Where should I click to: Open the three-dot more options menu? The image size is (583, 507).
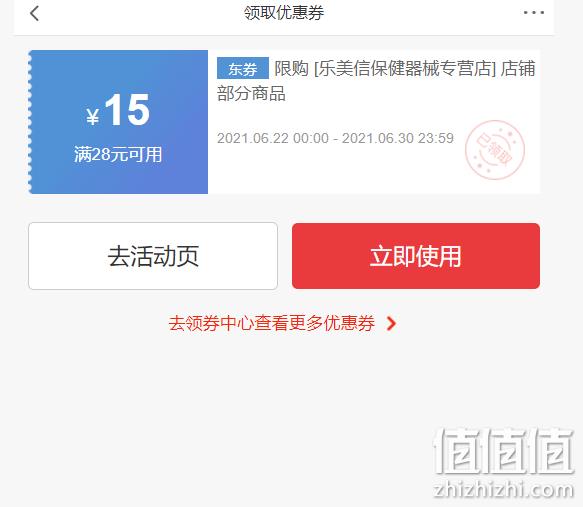pyautogui.click(x=534, y=13)
